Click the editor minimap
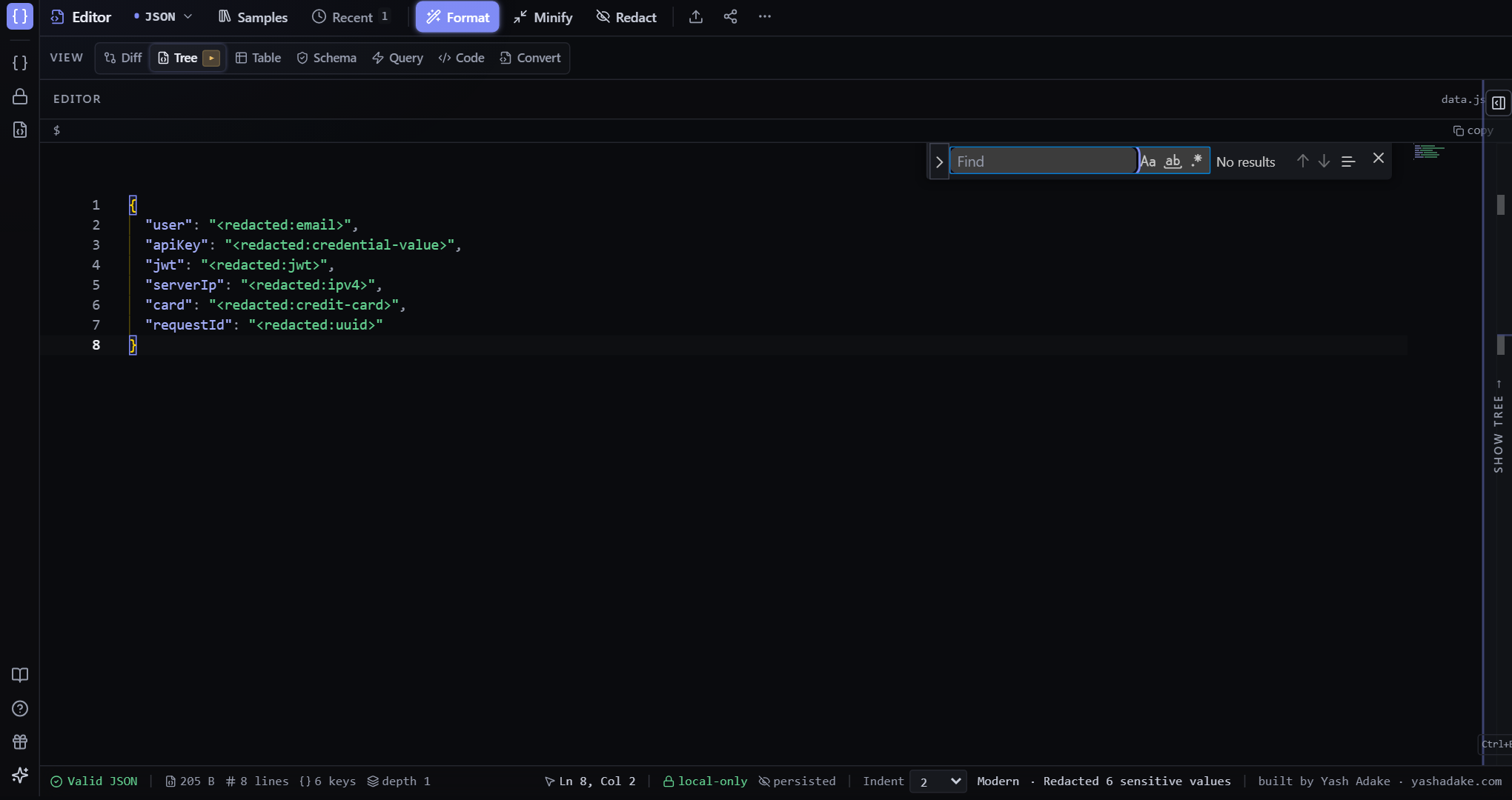 (x=1429, y=152)
